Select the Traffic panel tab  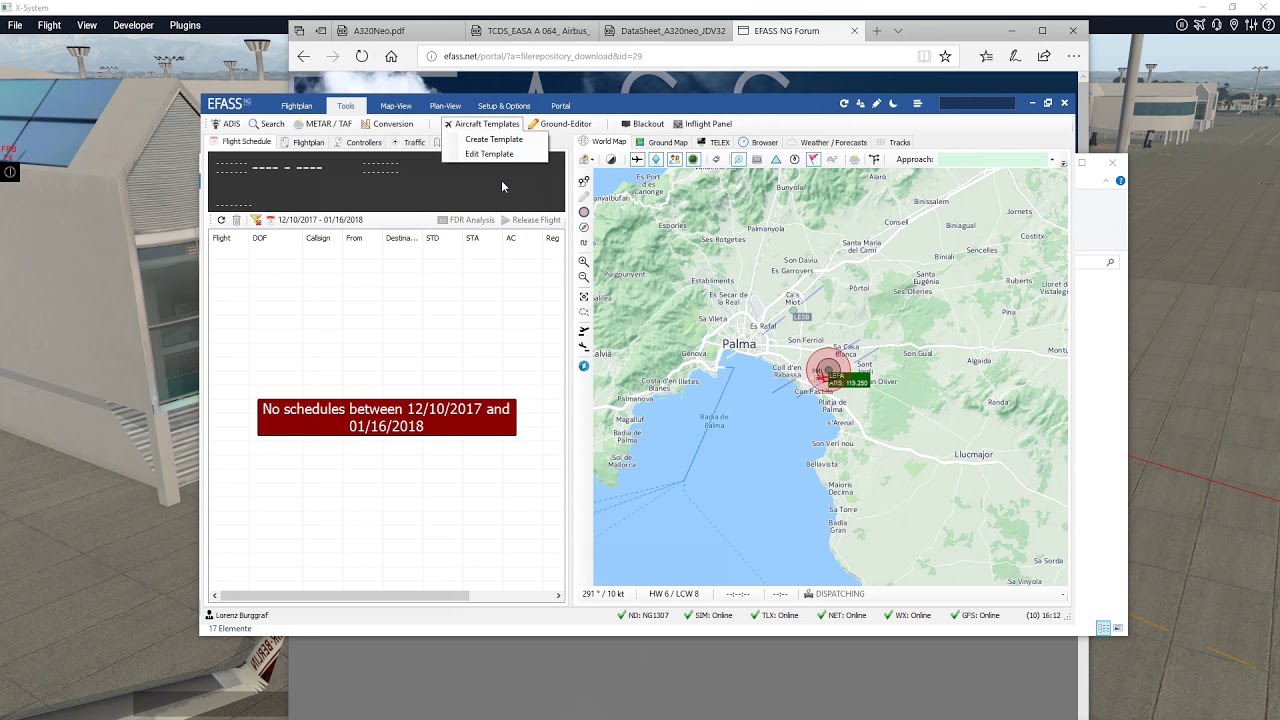(409, 142)
